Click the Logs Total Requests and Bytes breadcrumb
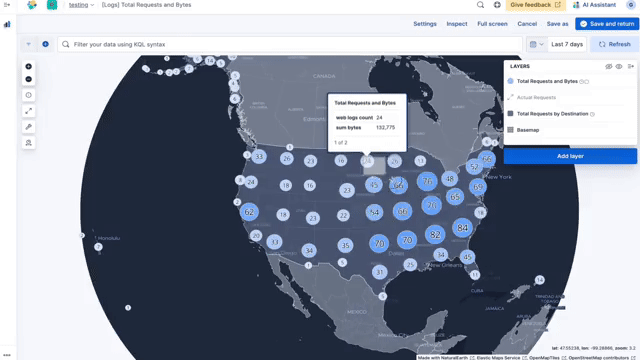Screen dimensions: 640x360 [x=146, y=5]
